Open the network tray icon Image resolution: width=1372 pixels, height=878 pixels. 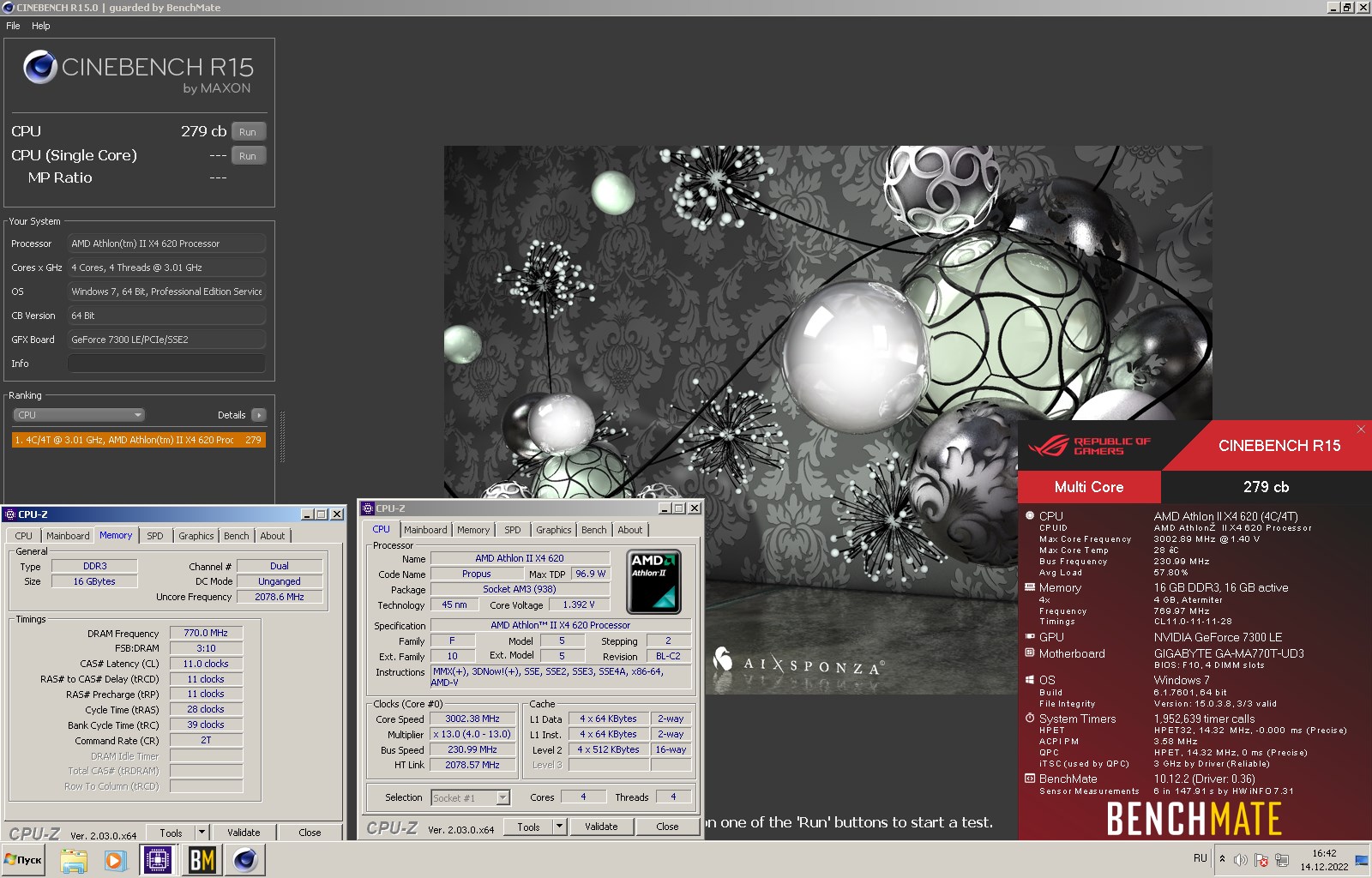tap(1282, 860)
